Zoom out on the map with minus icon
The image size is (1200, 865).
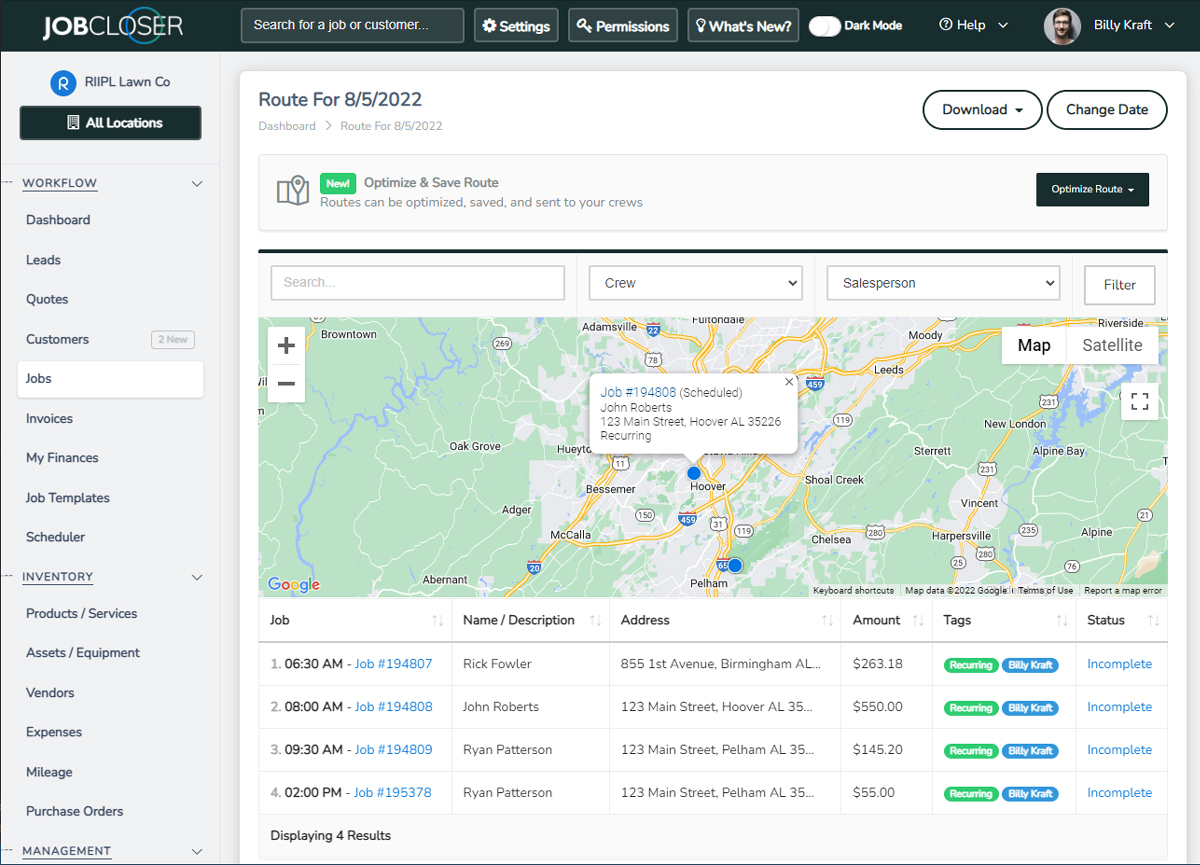286,383
